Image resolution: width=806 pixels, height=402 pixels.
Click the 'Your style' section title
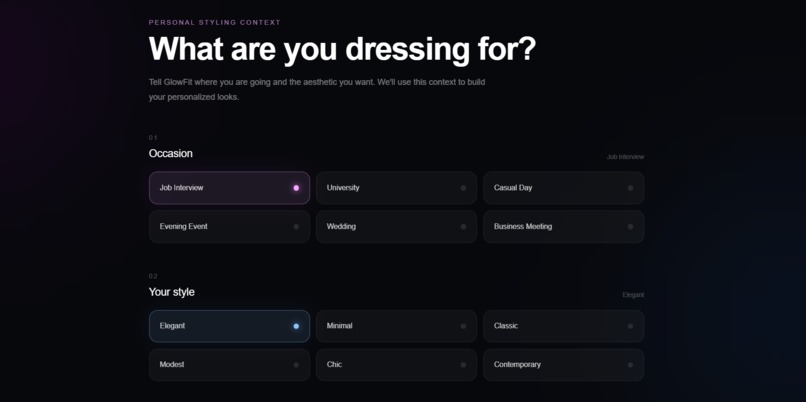[172, 292]
